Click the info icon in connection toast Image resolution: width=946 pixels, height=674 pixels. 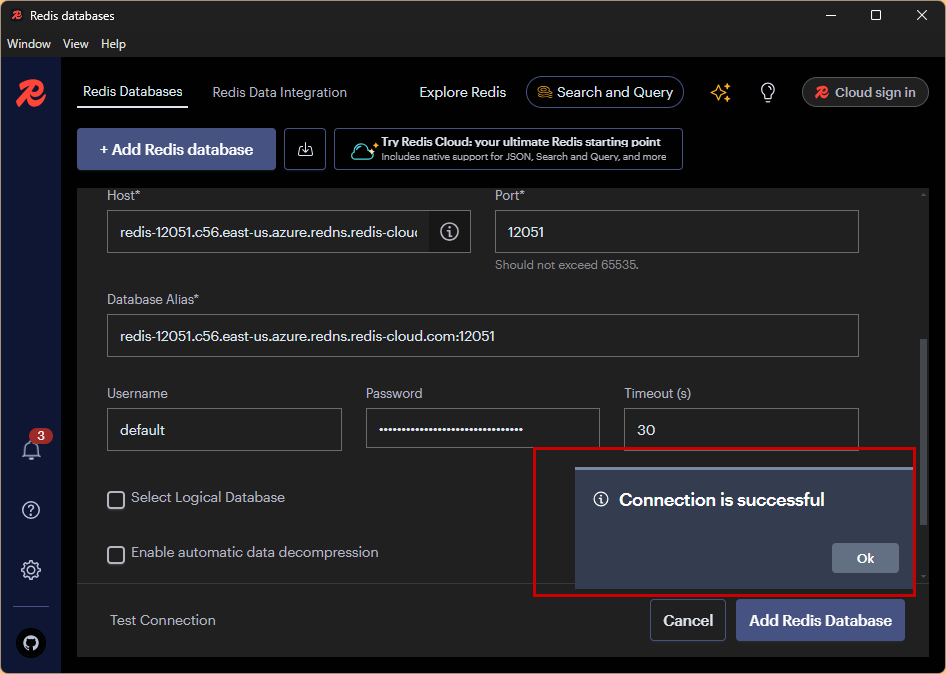tap(601, 500)
